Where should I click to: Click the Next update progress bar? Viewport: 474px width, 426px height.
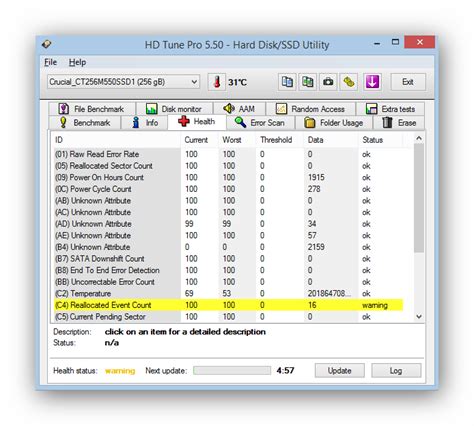pyautogui.click(x=232, y=371)
